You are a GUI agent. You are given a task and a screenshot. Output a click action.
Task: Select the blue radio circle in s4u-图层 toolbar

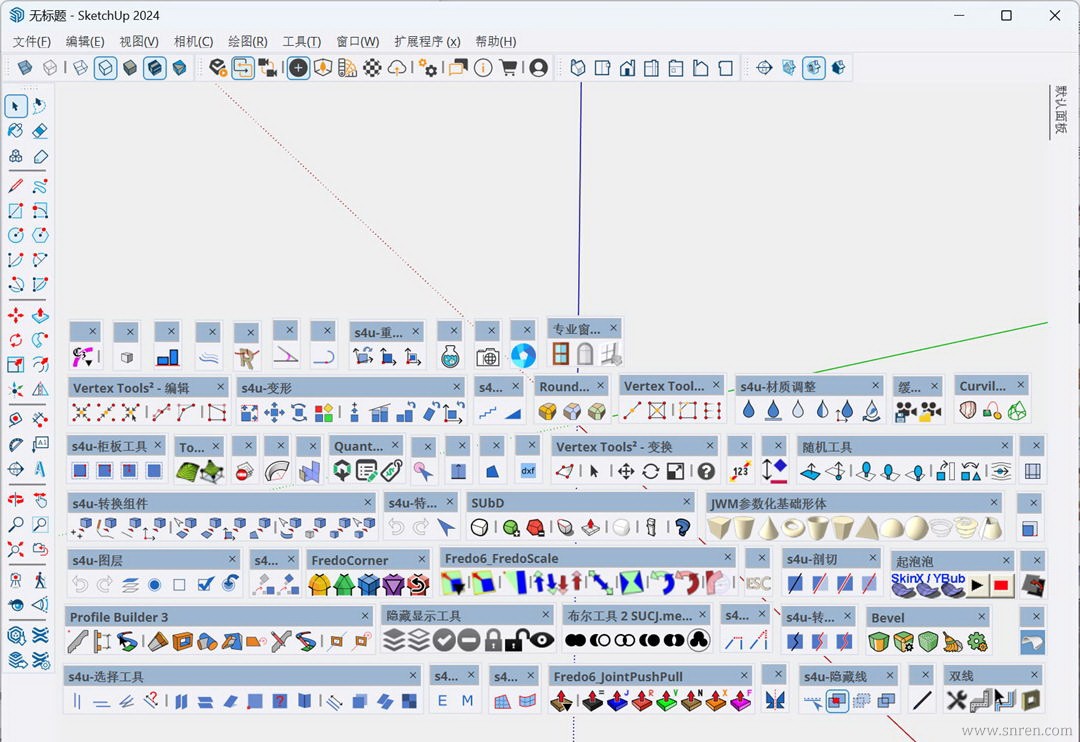(154, 585)
